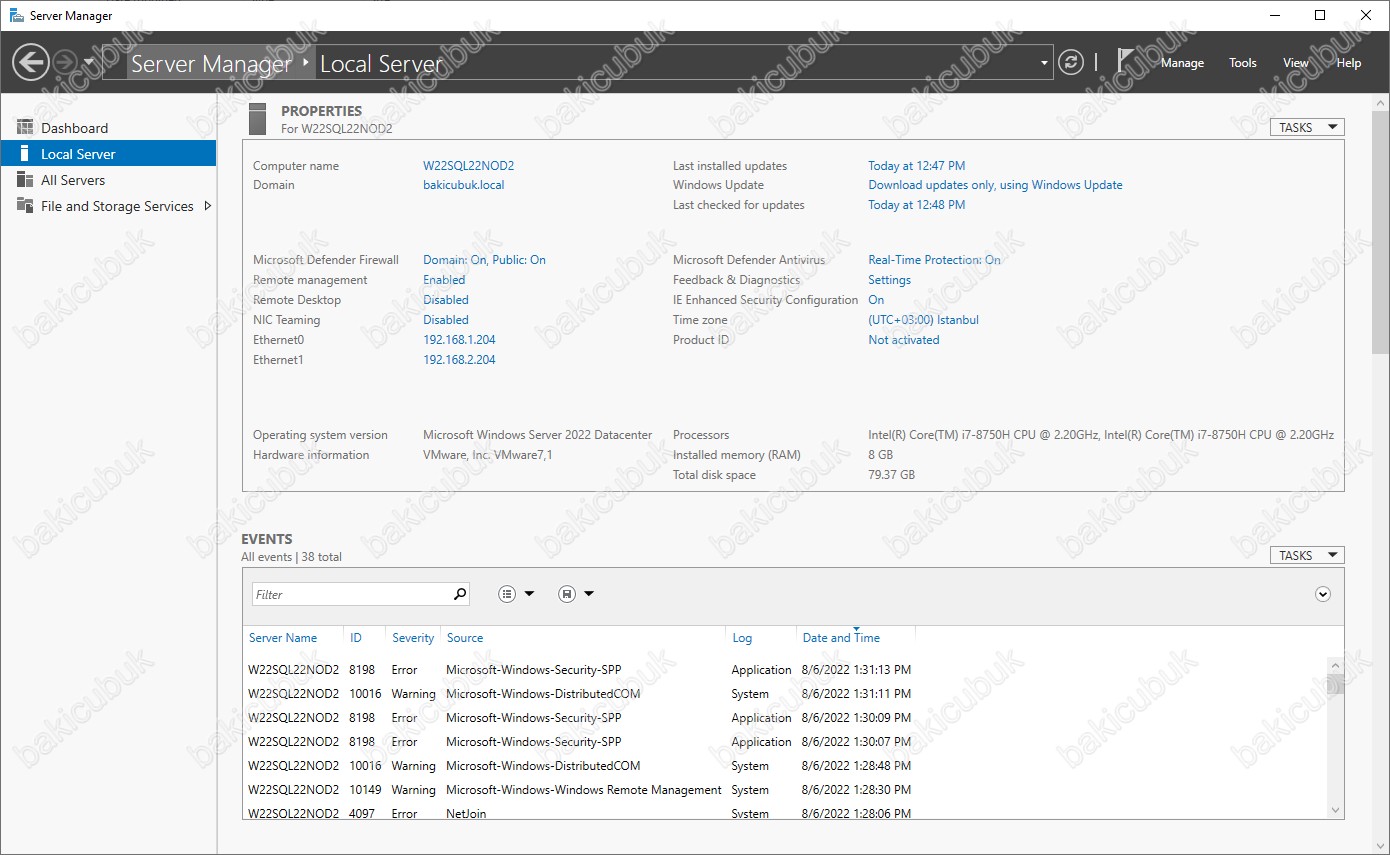Open File and Storage Services

117,206
